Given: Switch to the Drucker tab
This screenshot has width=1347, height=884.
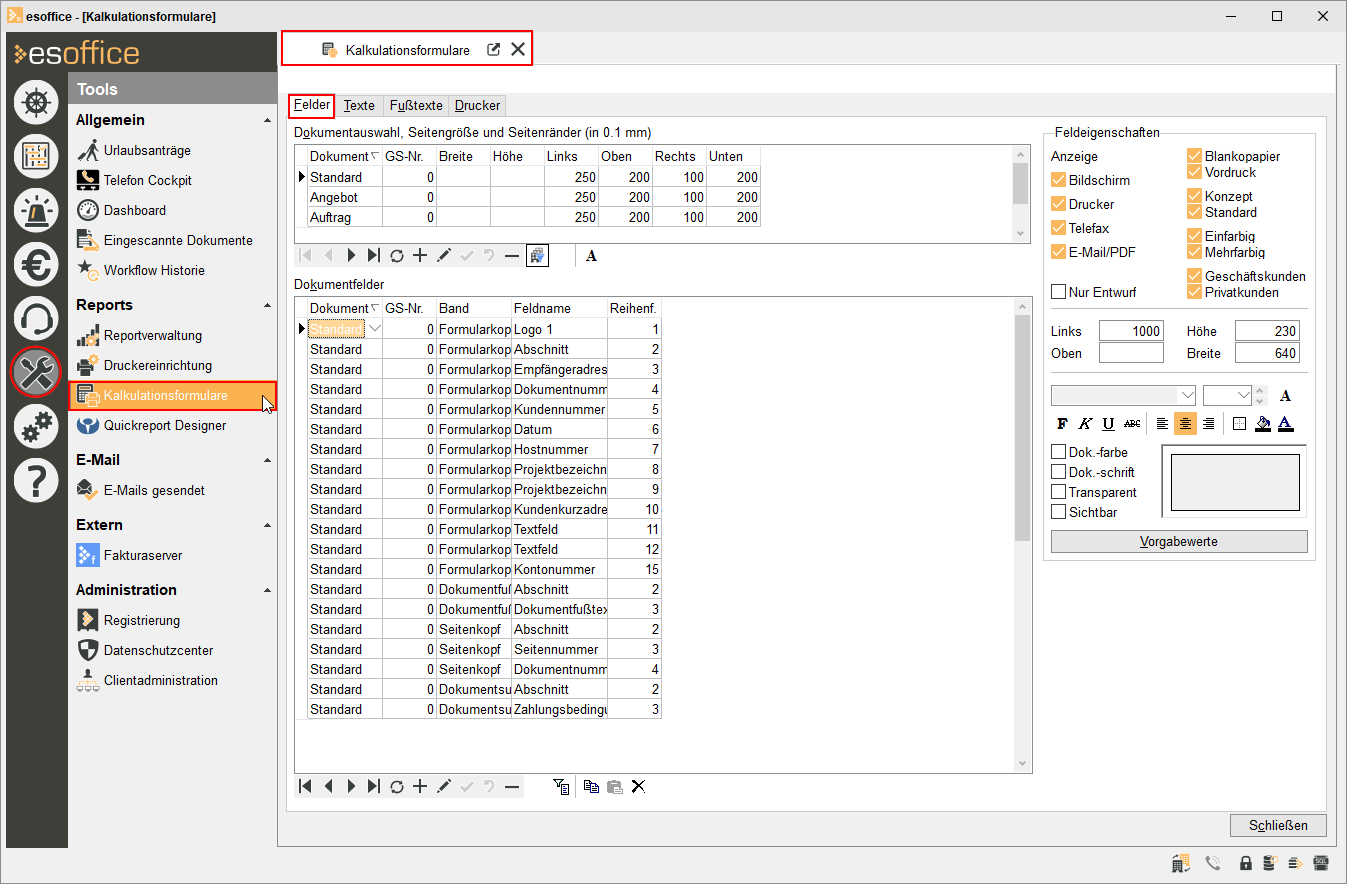Looking at the screenshot, I should [477, 105].
